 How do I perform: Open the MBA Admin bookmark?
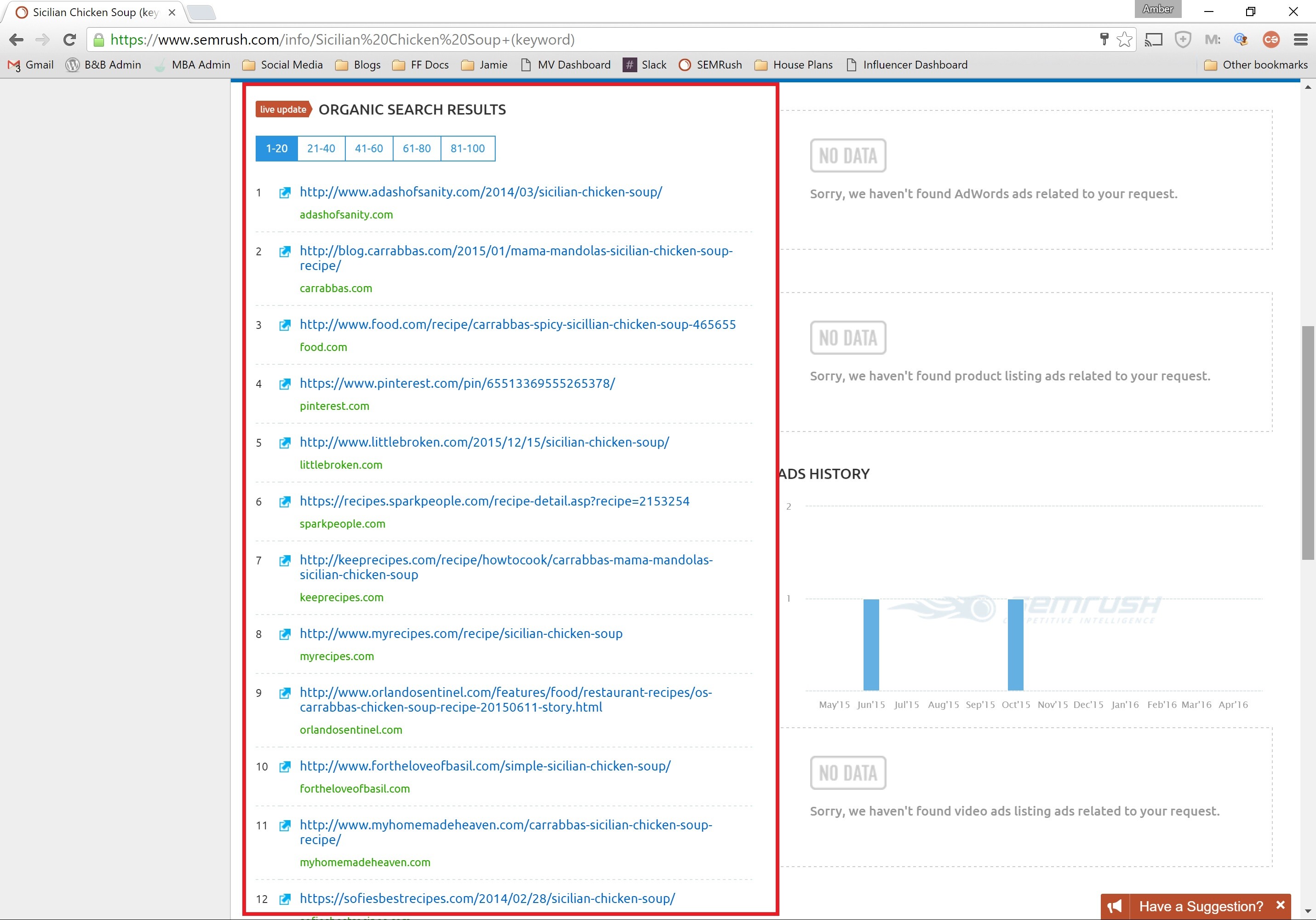point(193,65)
